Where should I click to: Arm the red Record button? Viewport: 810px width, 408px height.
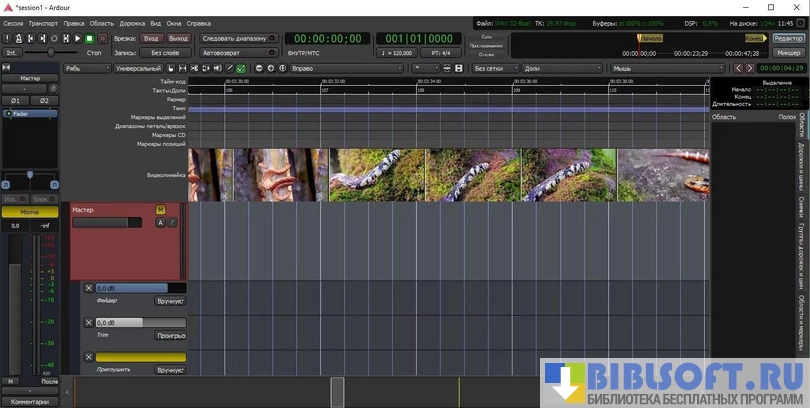coord(102,38)
